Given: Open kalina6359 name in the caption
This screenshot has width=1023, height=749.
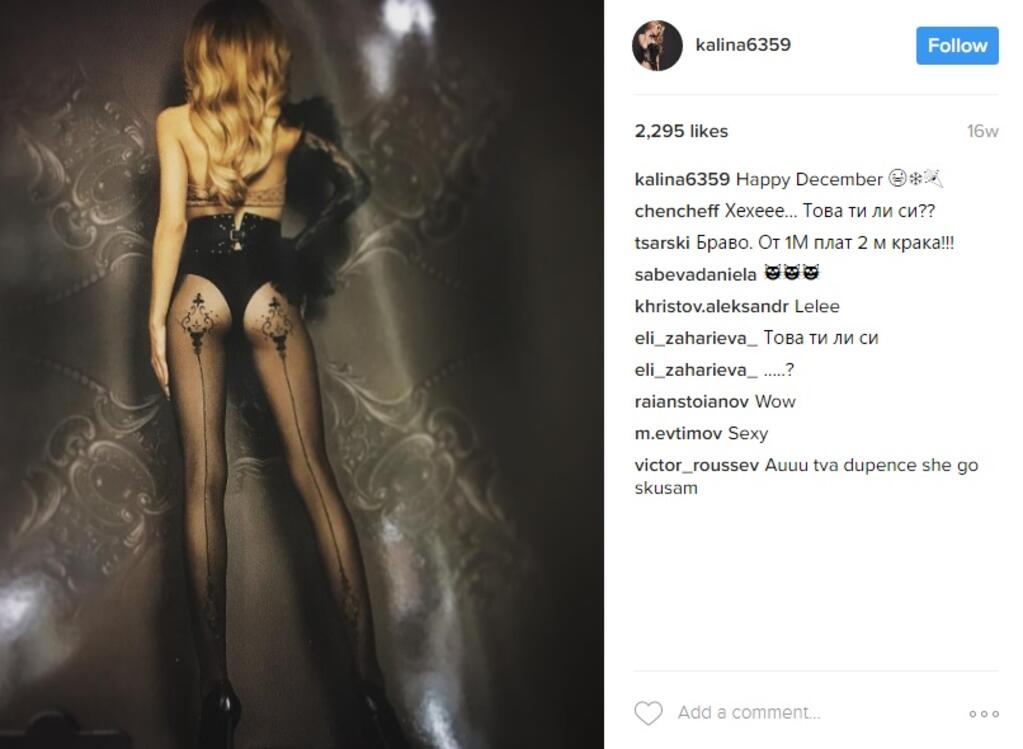Looking at the screenshot, I should click(682, 179).
